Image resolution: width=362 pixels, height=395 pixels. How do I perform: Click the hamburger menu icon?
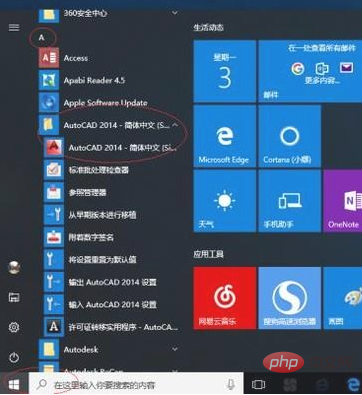pyautogui.click(x=14, y=27)
